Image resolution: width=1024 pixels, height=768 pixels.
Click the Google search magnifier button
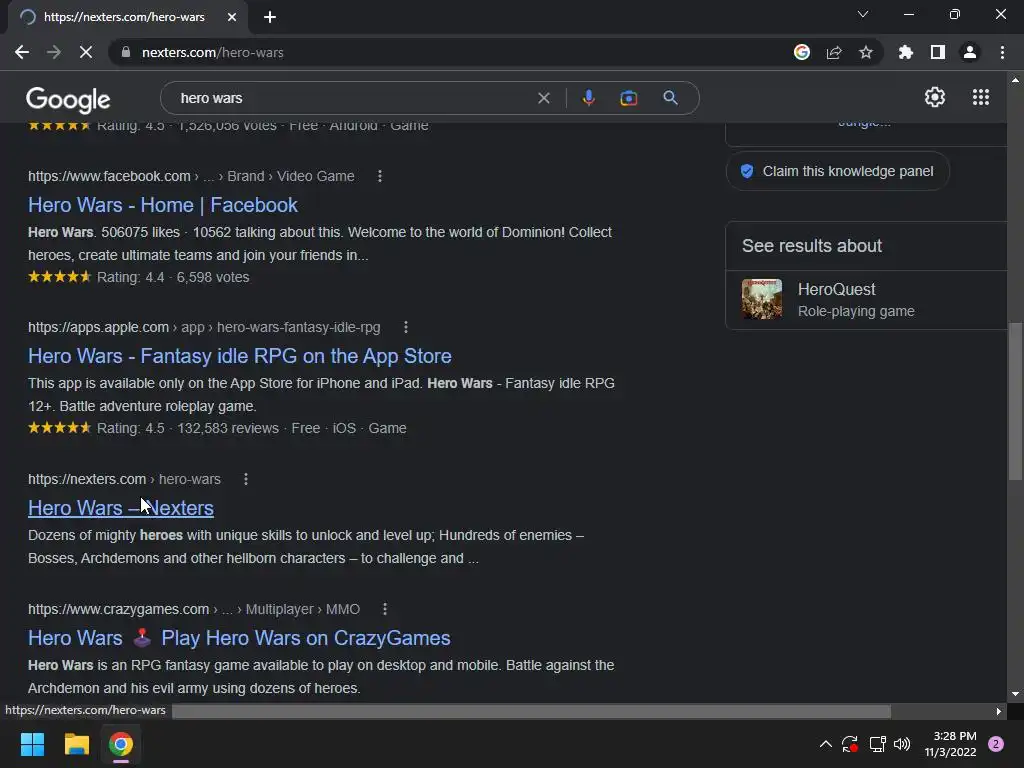tap(670, 98)
